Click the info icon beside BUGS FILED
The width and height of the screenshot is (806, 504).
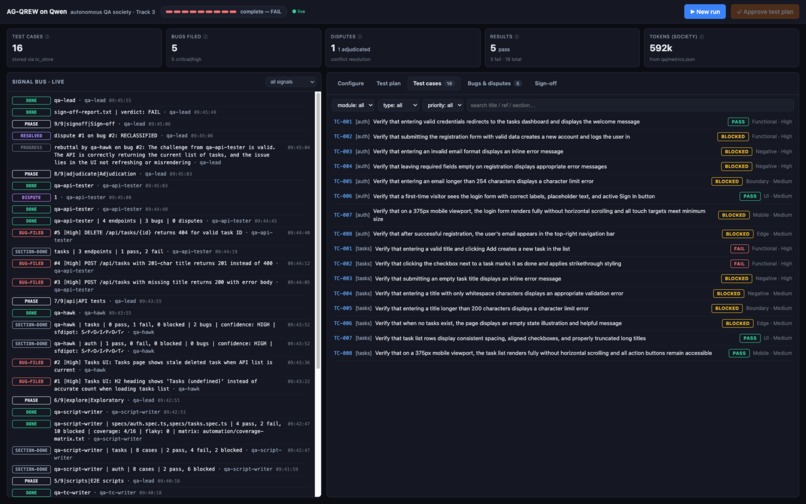[x=206, y=37]
